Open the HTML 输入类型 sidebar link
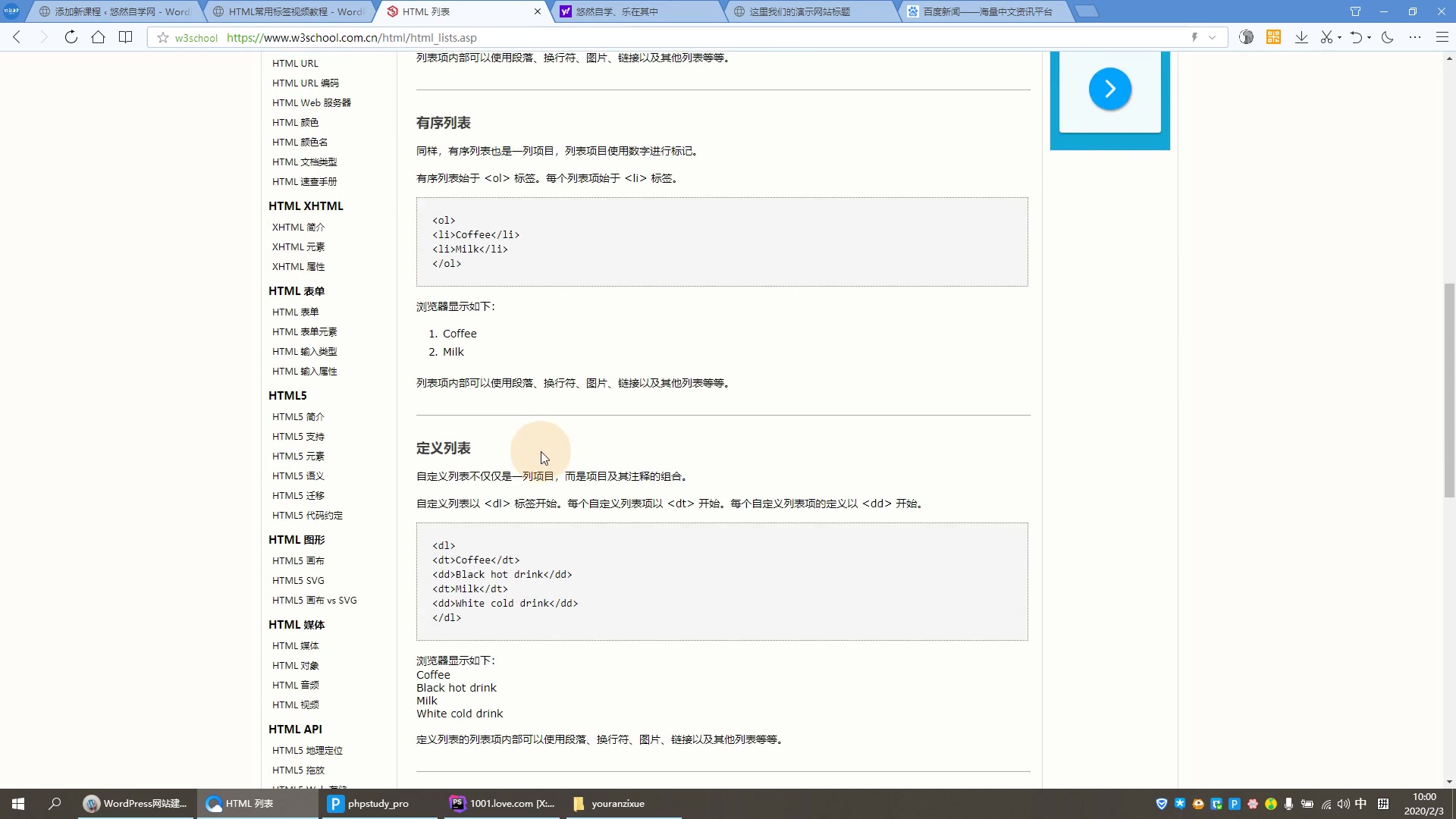Screen dimensions: 1456x819 click(x=304, y=352)
